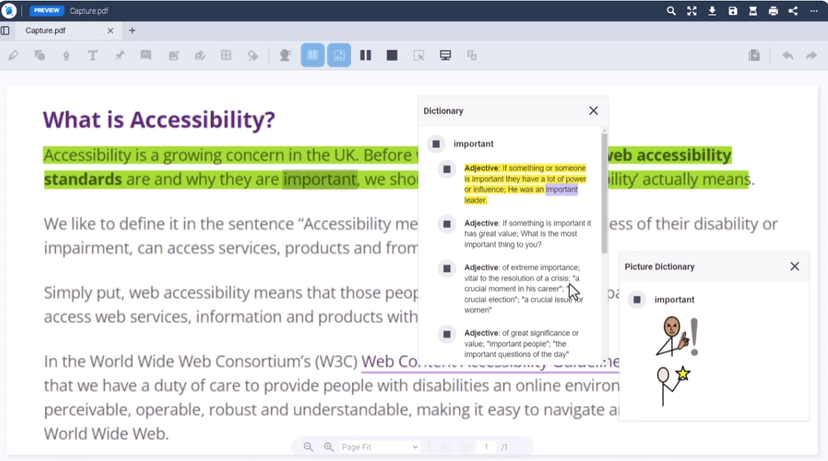Zoom in the page

[328, 447]
